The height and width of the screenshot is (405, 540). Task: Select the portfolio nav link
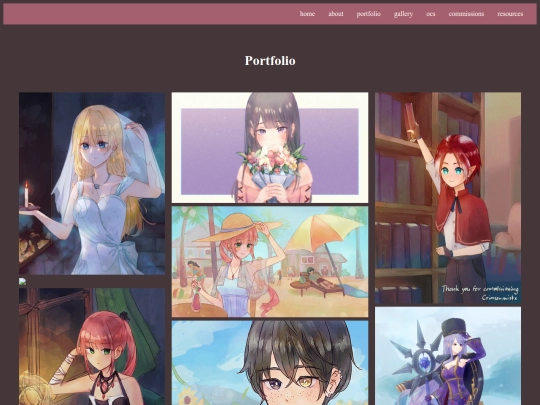(368, 14)
